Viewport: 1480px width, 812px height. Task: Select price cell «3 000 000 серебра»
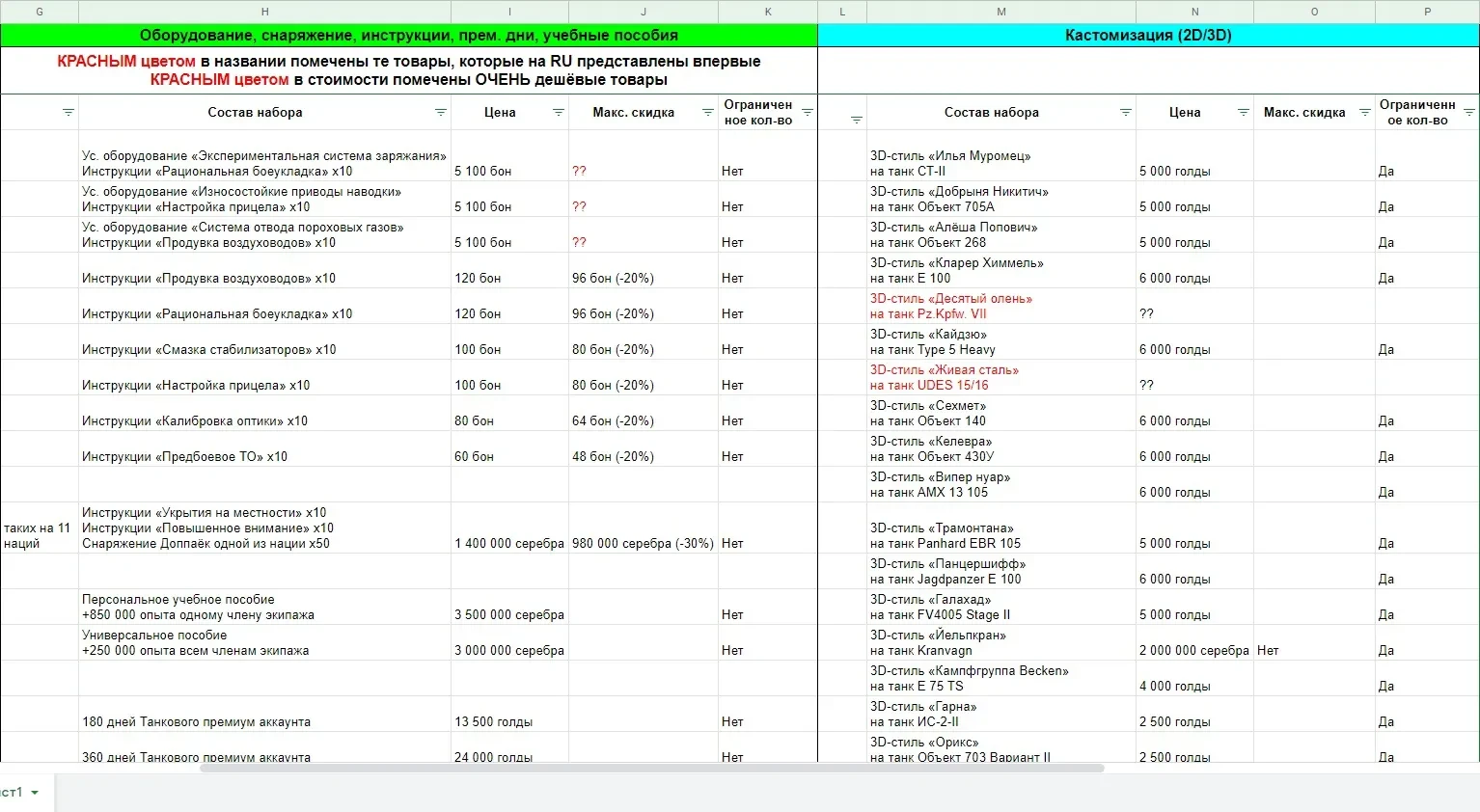click(509, 643)
